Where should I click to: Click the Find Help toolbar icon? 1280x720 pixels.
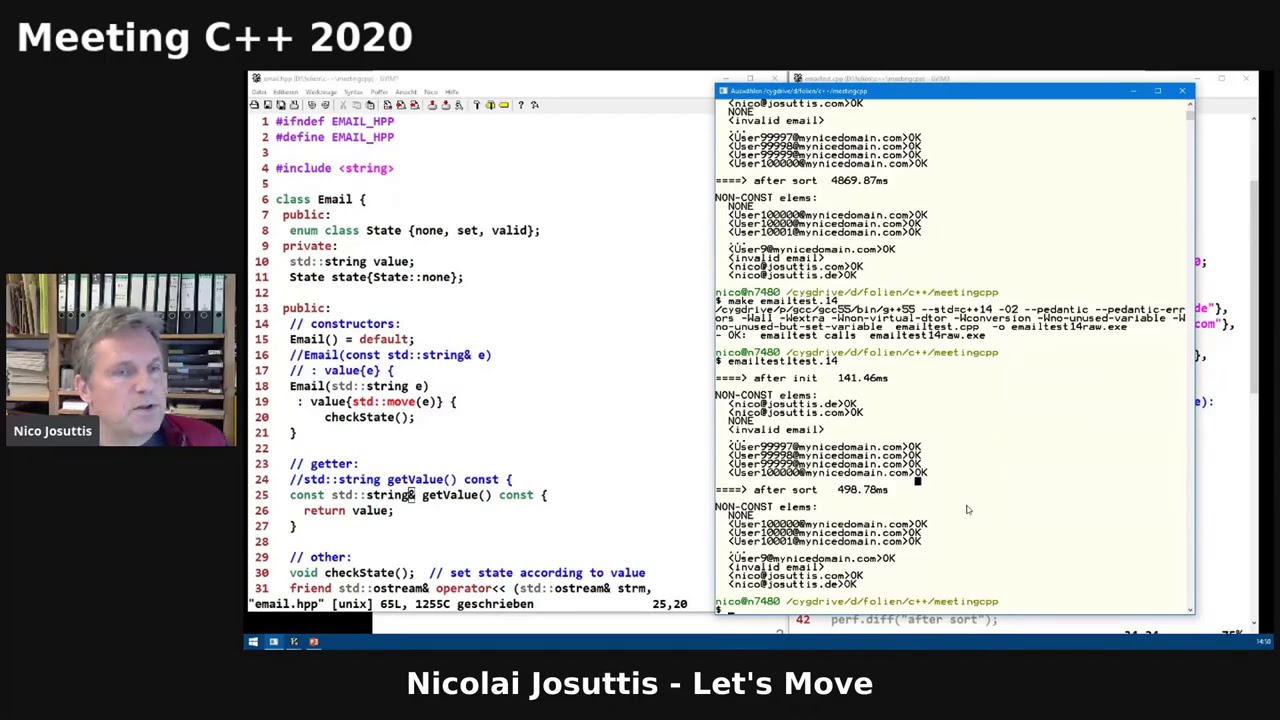tap(534, 105)
